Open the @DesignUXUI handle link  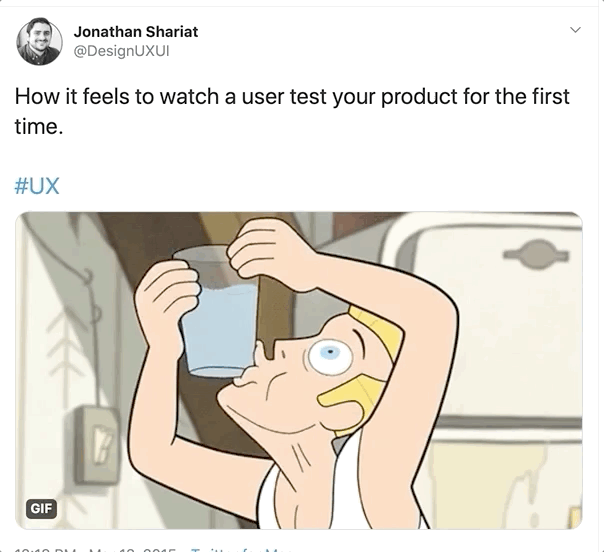tap(121, 51)
